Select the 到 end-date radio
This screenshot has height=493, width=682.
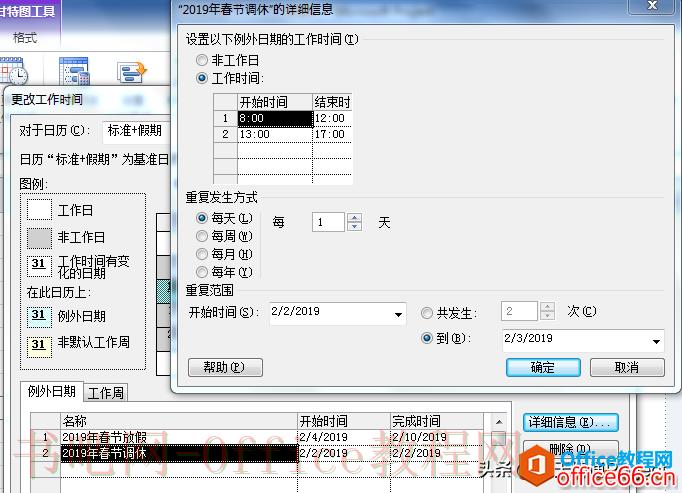point(427,338)
